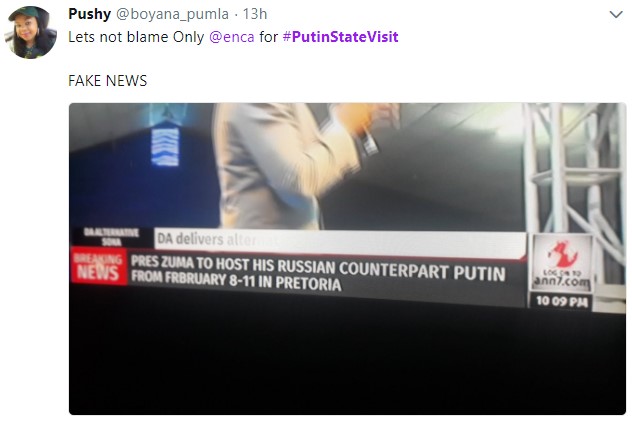The width and height of the screenshot is (632, 421).
Task: Follow the @enca mention link
Action: (x=232, y=37)
